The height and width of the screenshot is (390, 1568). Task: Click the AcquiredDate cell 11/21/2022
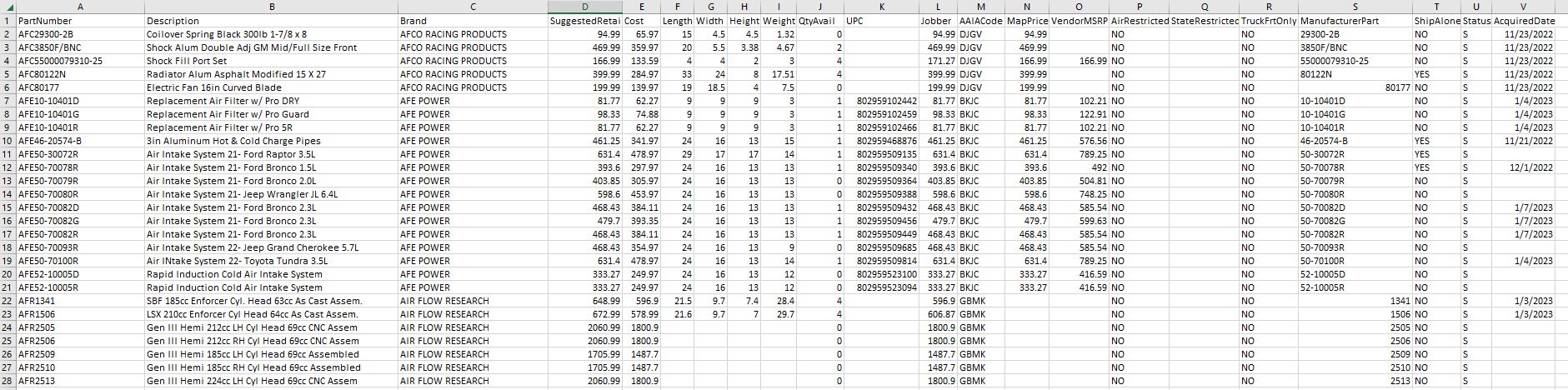(x=1525, y=141)
